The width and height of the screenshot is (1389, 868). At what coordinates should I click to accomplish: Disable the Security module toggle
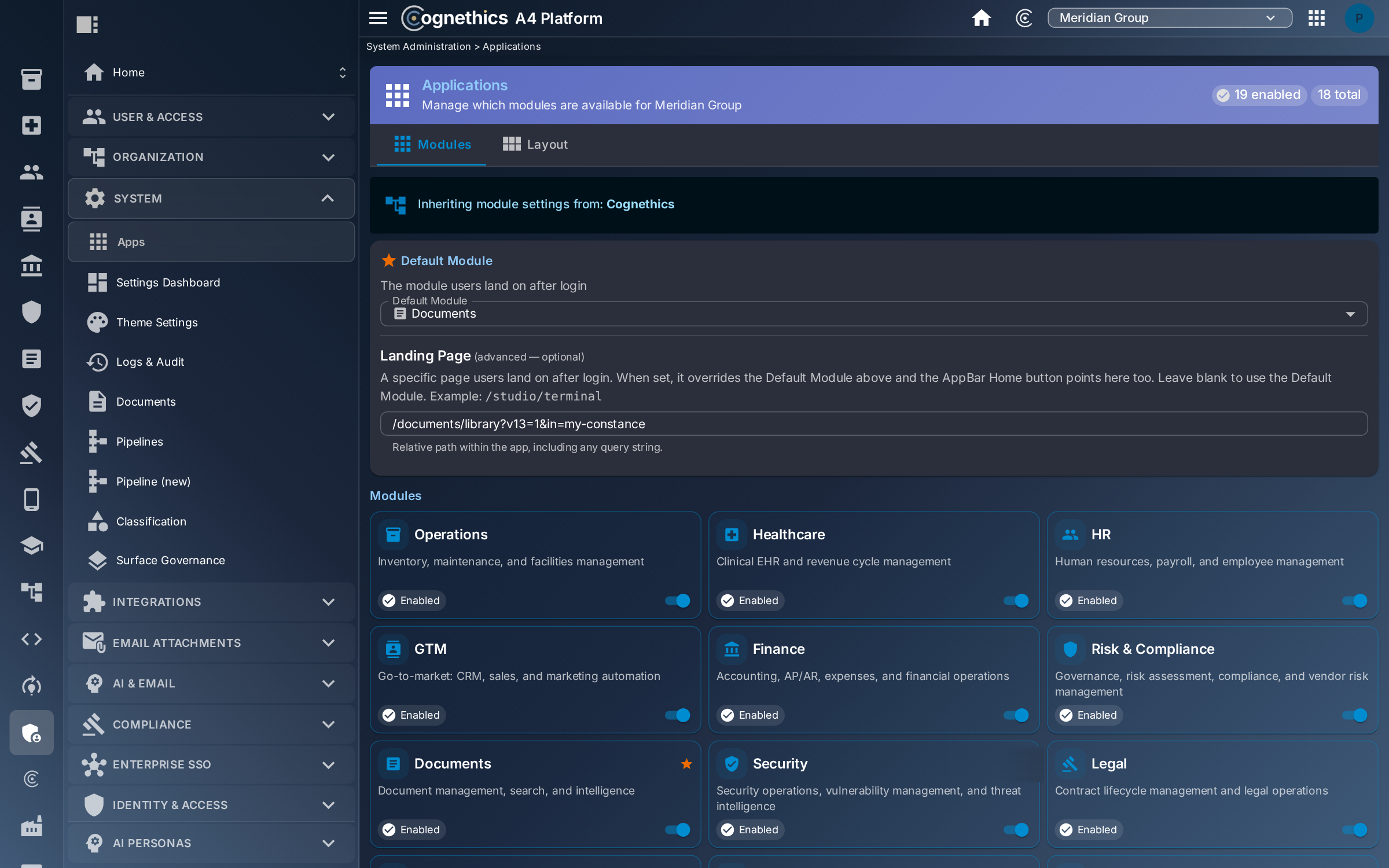pyautogui.click(x=1016, y=830)
